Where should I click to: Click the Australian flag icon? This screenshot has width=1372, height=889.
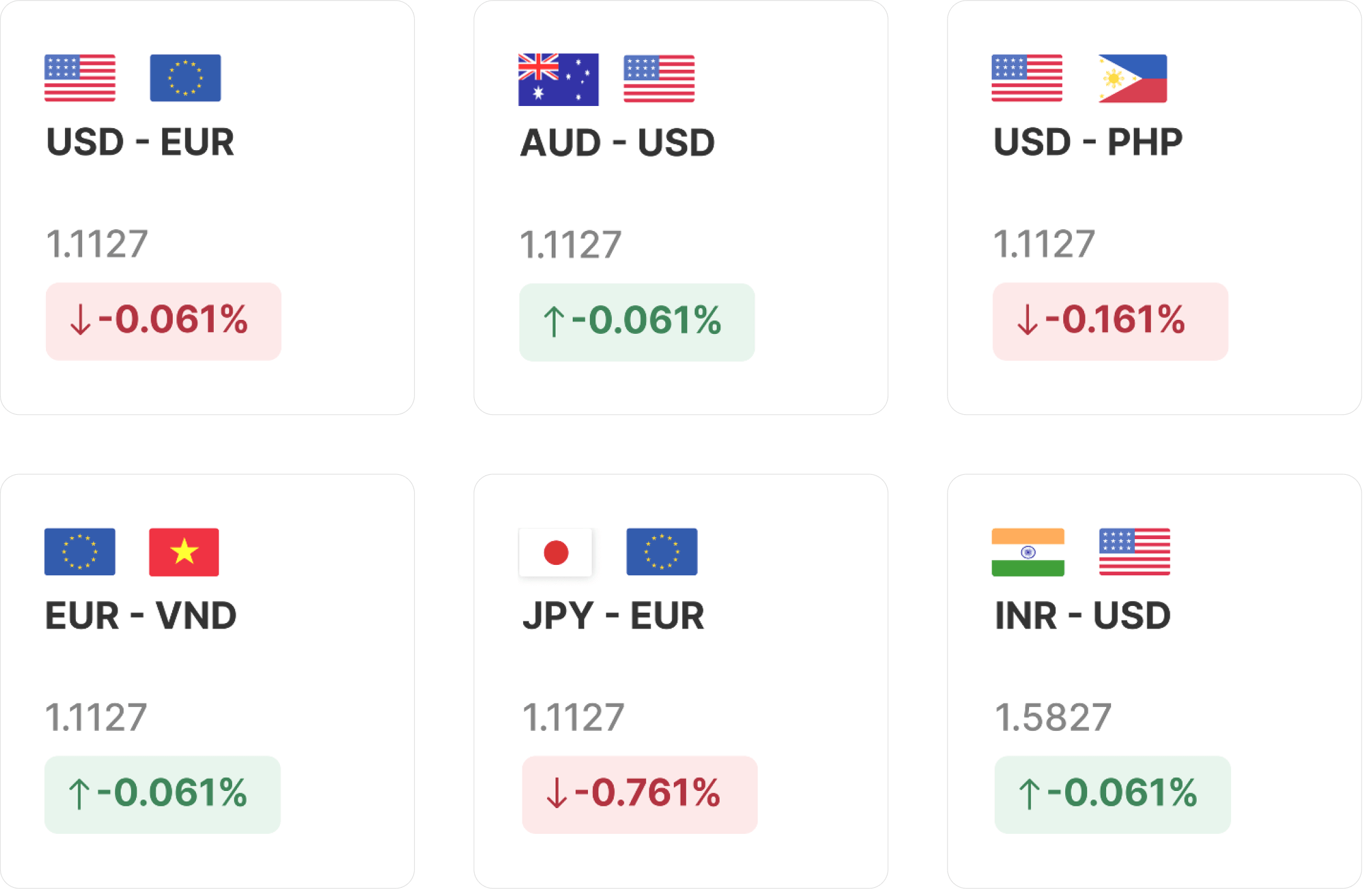point(558,80)
